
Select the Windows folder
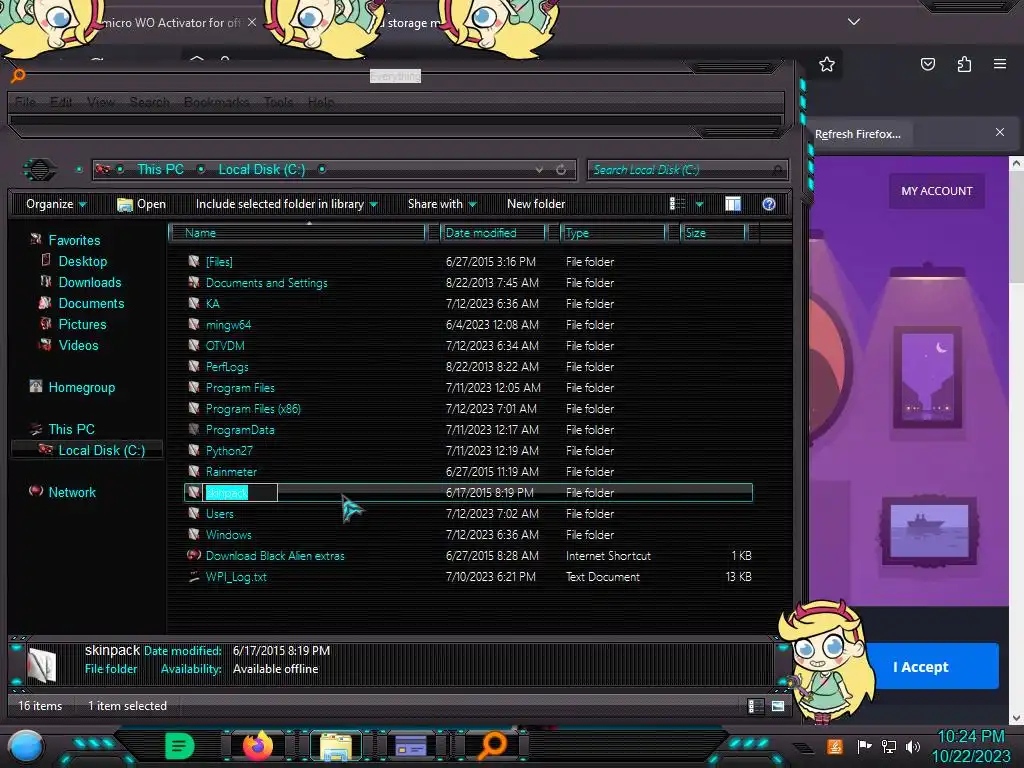coord(229,535)
